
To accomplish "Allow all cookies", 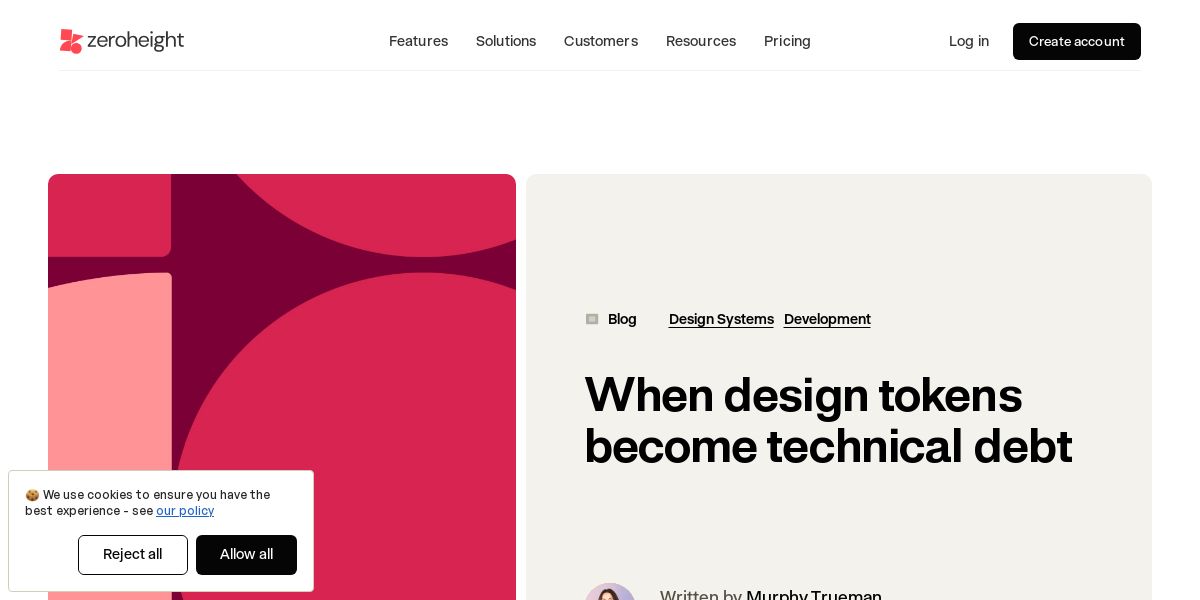I will [246, 555].
